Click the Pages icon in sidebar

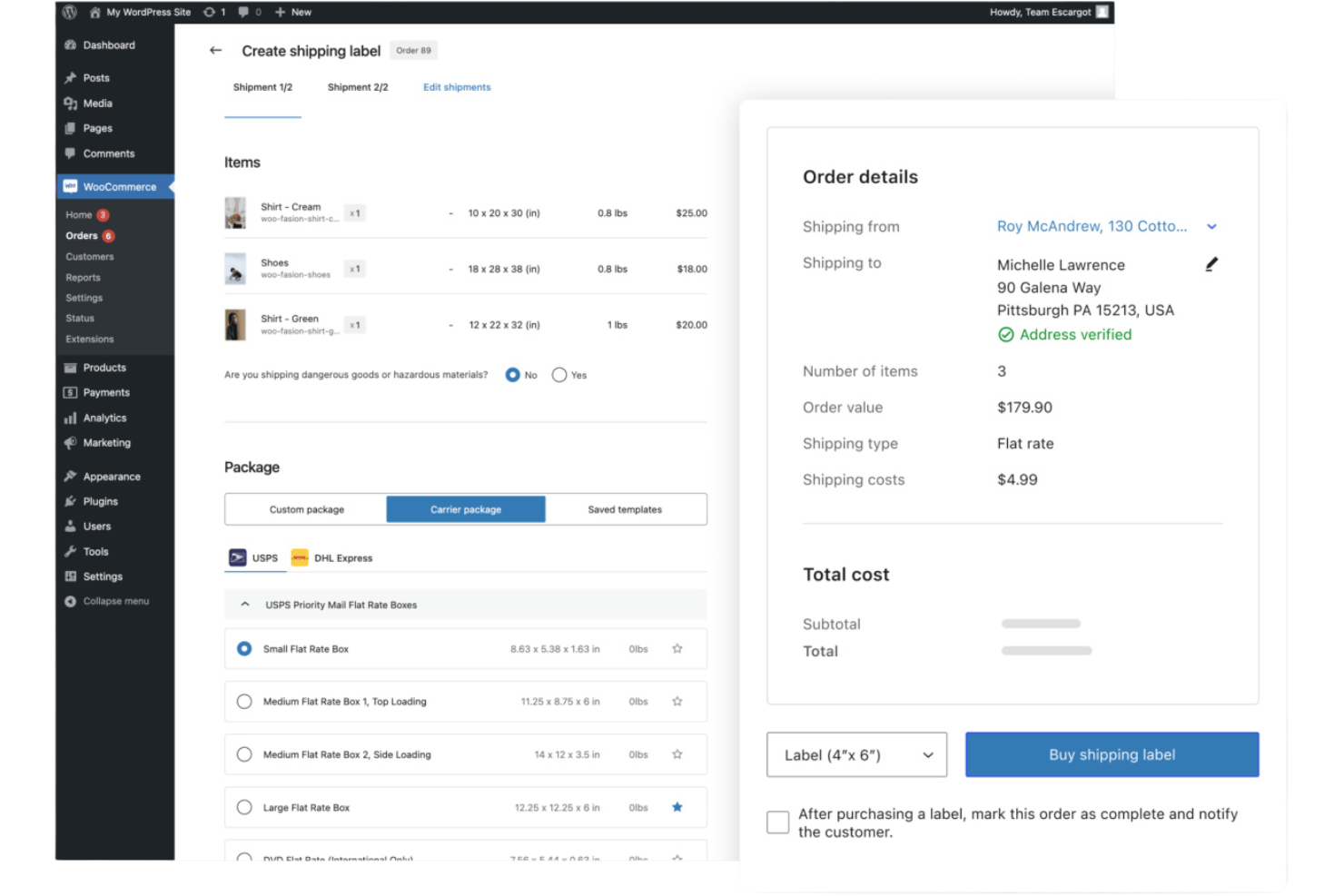click(71, 129)
